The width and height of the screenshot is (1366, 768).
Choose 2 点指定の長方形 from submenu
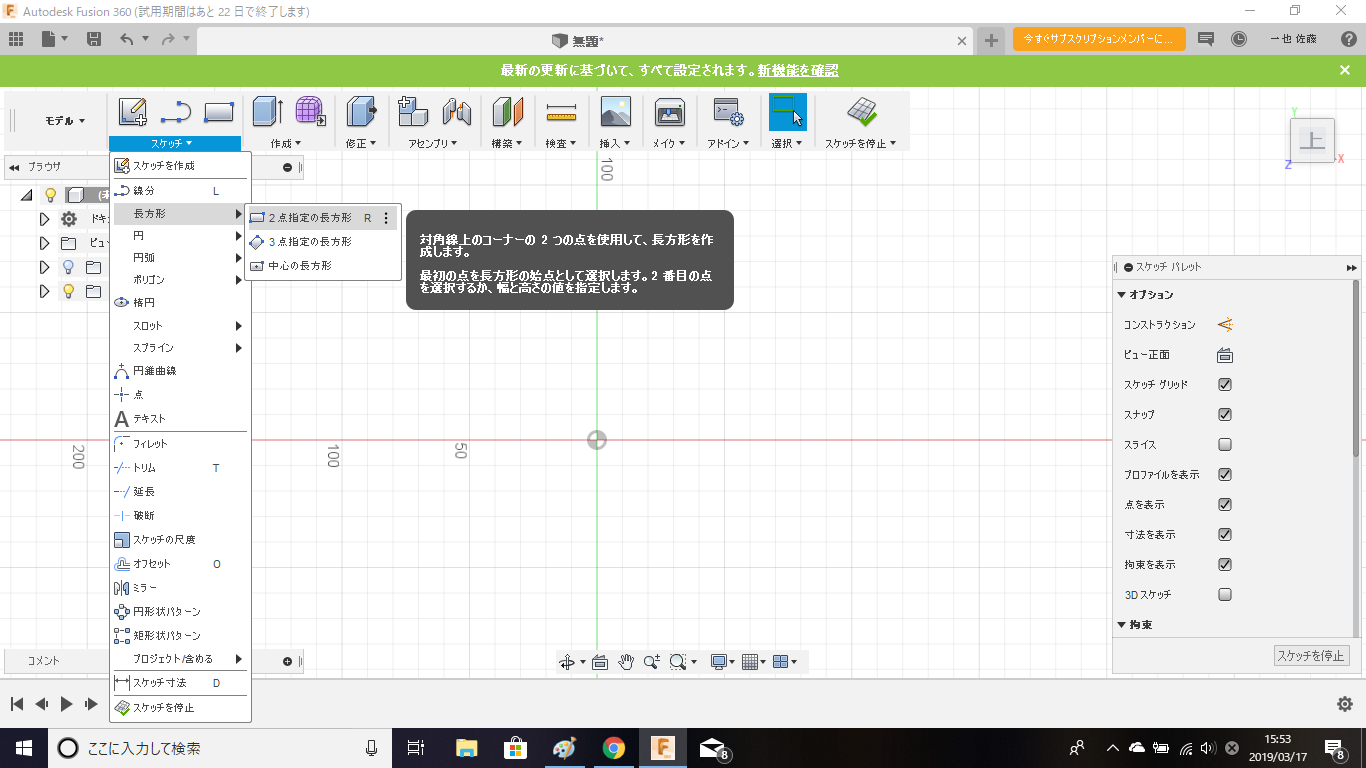[x=323, y=217]
